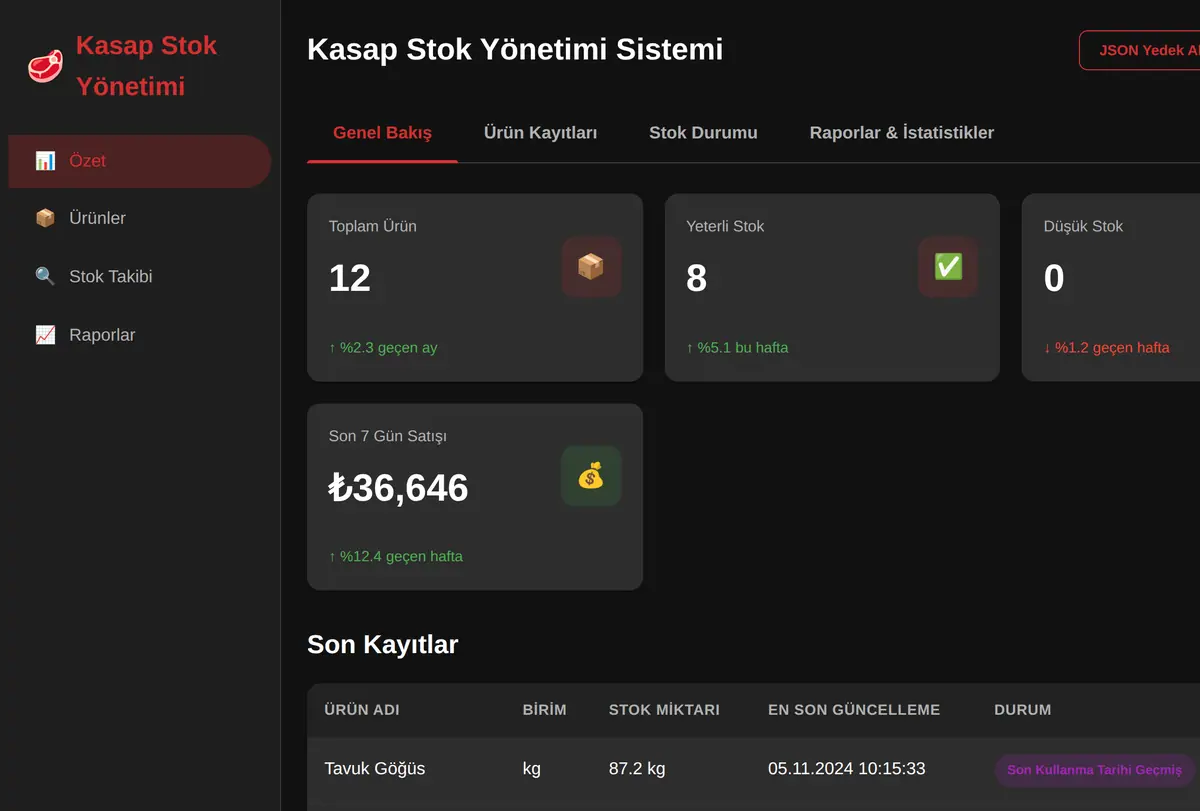Click the Kasap Stok Yönetimi Sistemi page title
Screen dimensions: 1200x811
515,49
